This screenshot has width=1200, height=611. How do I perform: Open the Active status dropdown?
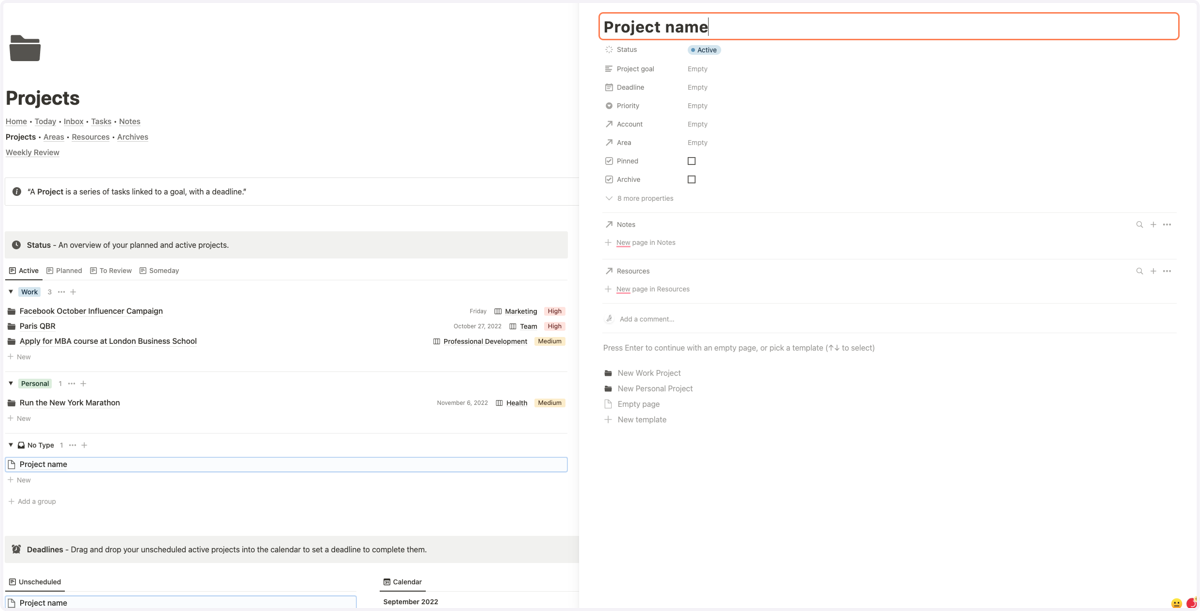pyautogui.click(x=704, y=50)
